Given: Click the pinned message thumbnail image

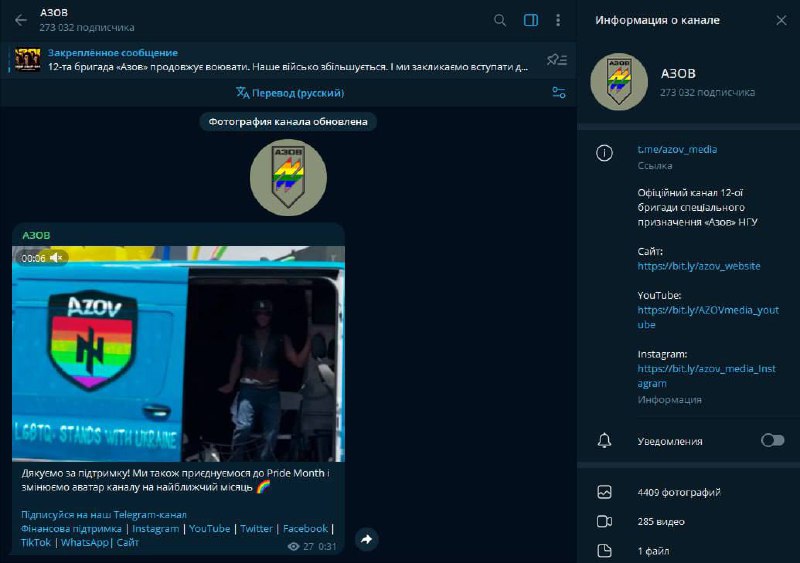Looking at the screenshot, I should [x=28, y=60].
